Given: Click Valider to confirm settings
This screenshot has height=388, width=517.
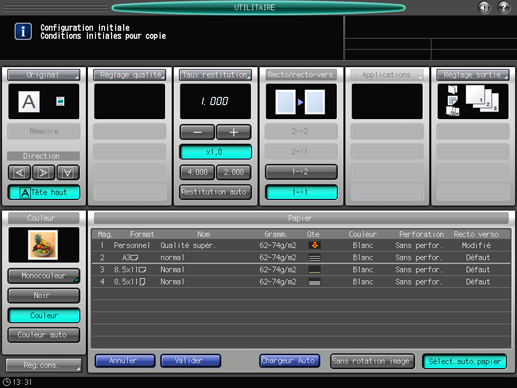Looking at the screenshot, I should click(x=190, y=361).
